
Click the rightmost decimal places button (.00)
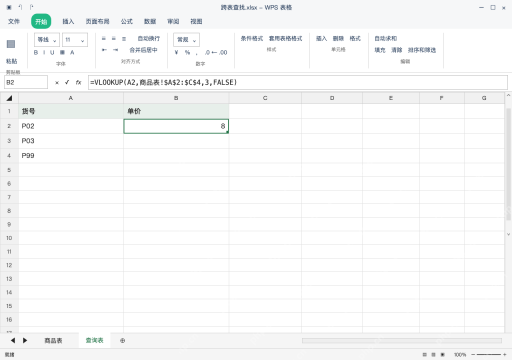[x=223, y=52]
